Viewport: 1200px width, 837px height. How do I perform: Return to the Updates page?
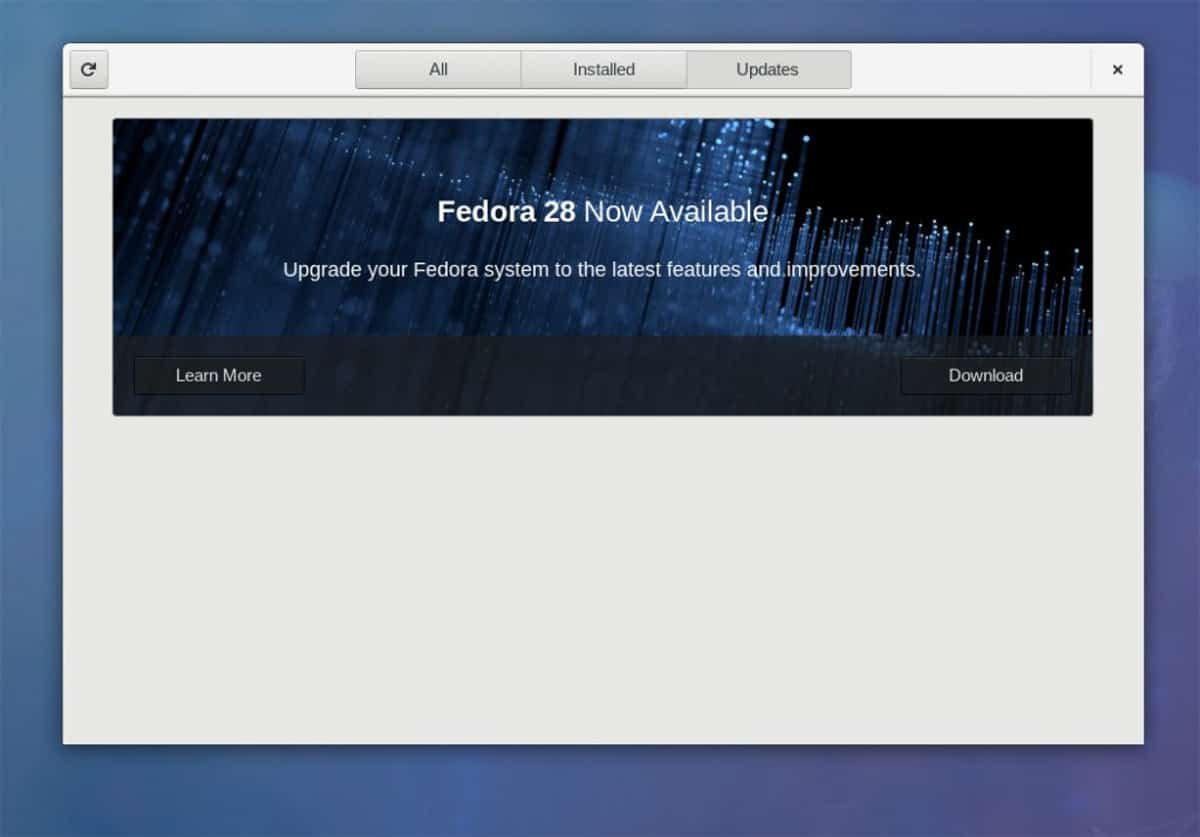point(768,69)
